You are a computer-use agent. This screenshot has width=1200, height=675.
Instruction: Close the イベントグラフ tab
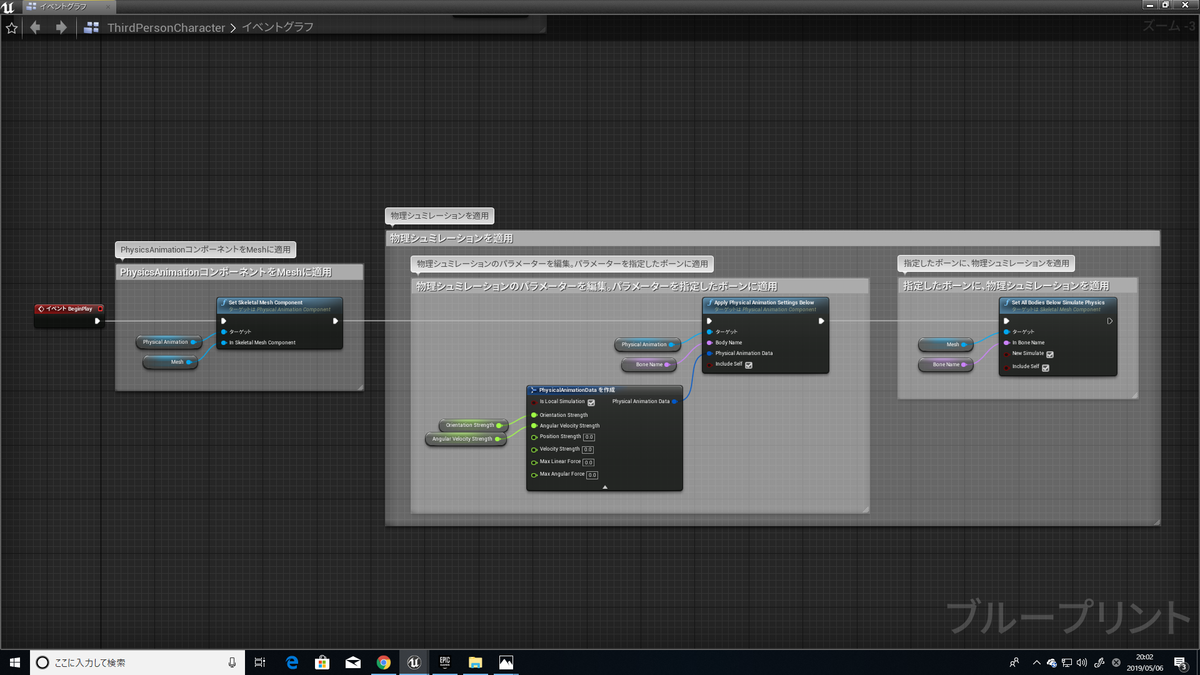click(x=108, y=6)
